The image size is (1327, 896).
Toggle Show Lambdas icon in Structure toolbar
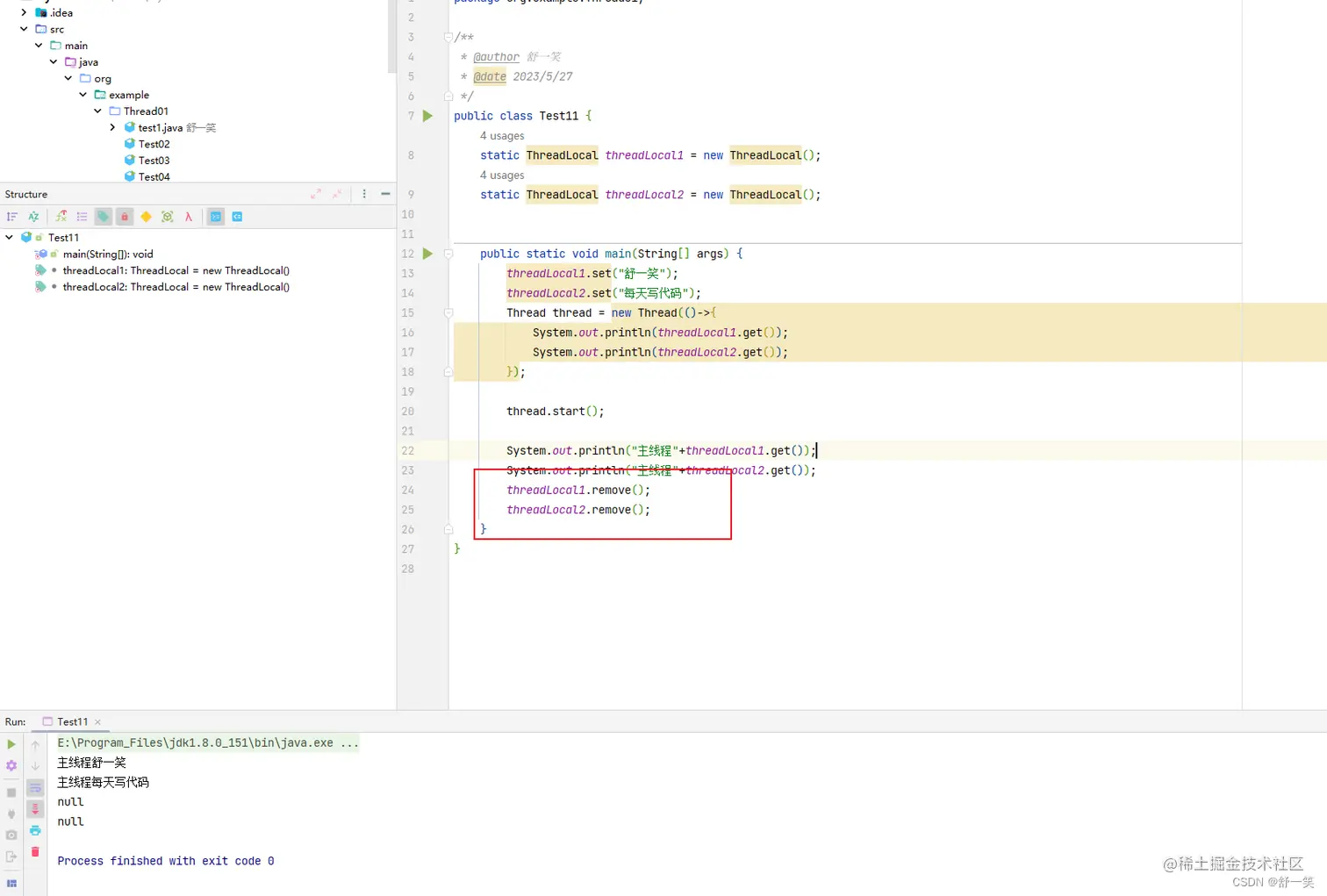coord(188,217)
